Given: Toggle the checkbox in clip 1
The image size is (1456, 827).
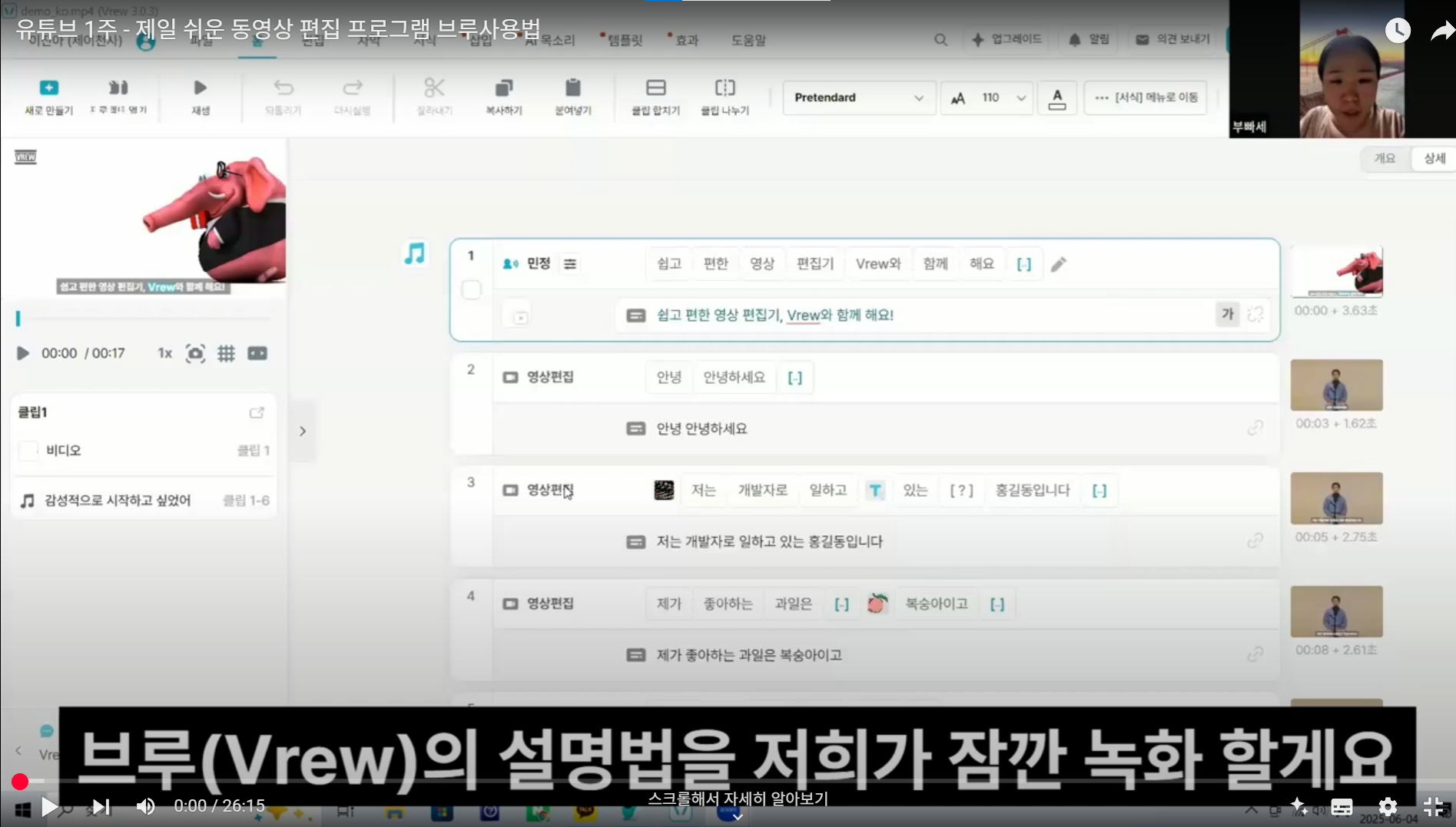Looking at the screenshot, I should pyautogui.click(x=472, y=290).
